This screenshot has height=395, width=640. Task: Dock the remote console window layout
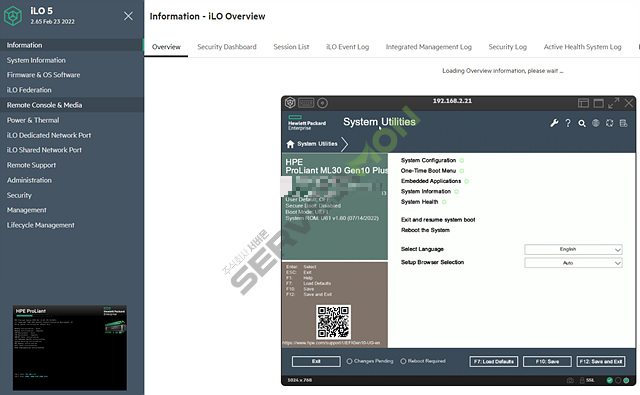(x=583, y=103)
